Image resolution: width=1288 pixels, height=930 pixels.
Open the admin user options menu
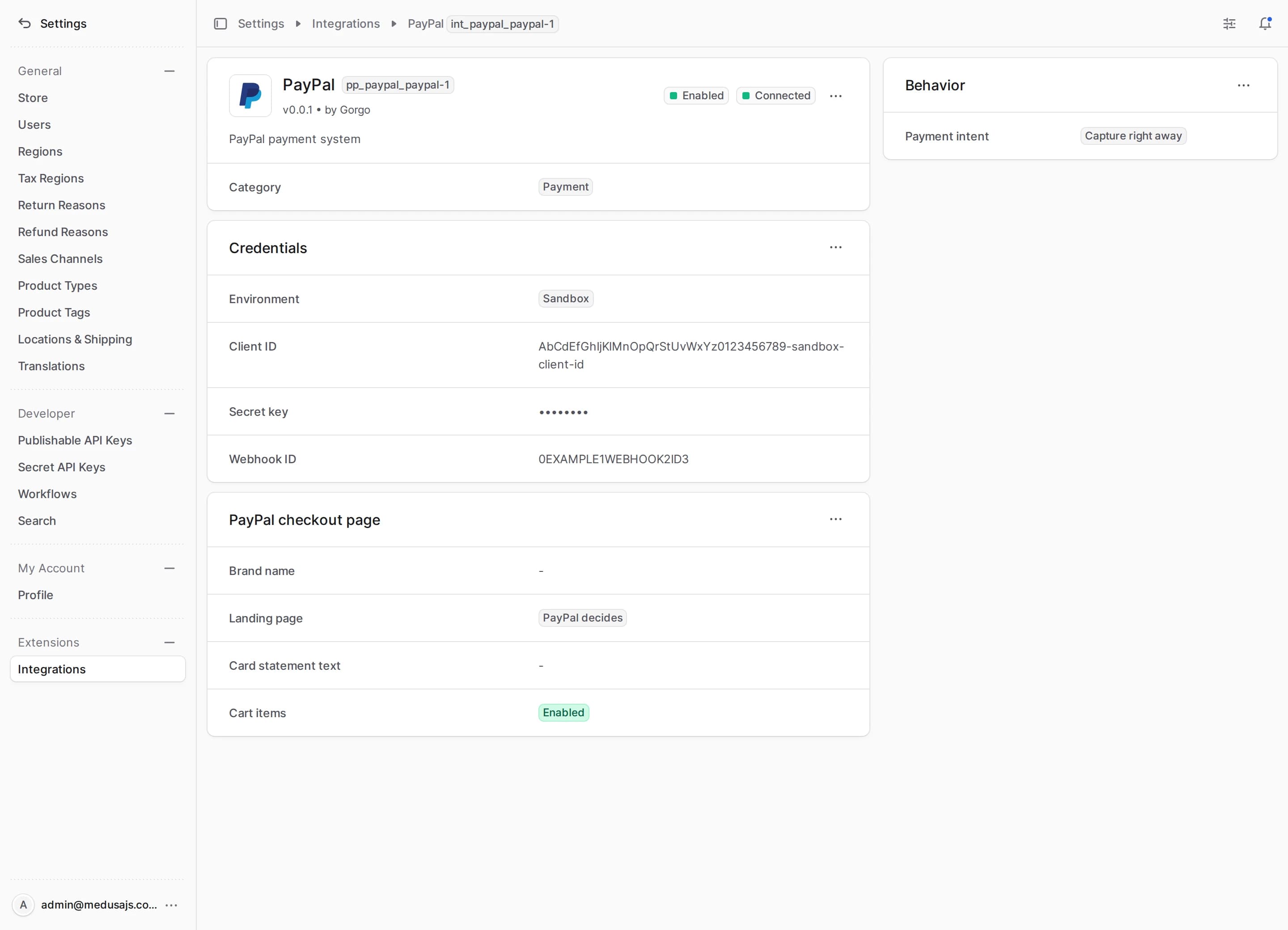point(171,905)
